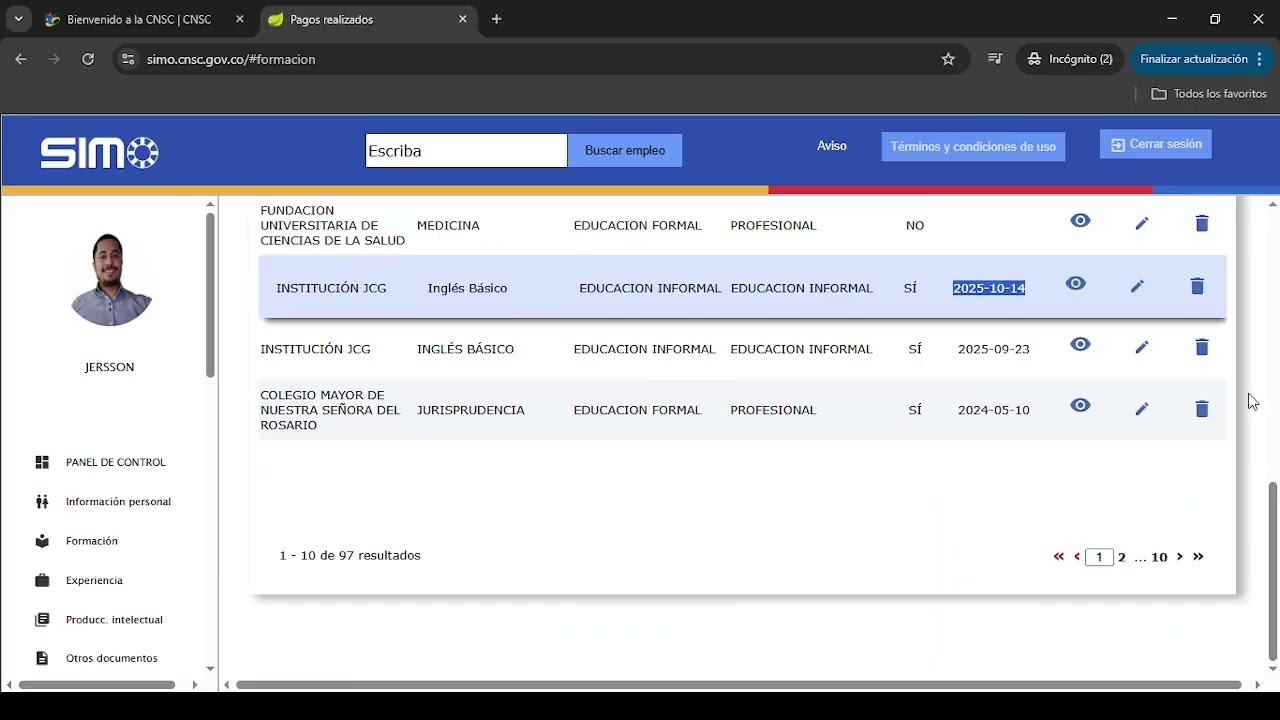Open Otros documentos menu item

coord(112,658)
